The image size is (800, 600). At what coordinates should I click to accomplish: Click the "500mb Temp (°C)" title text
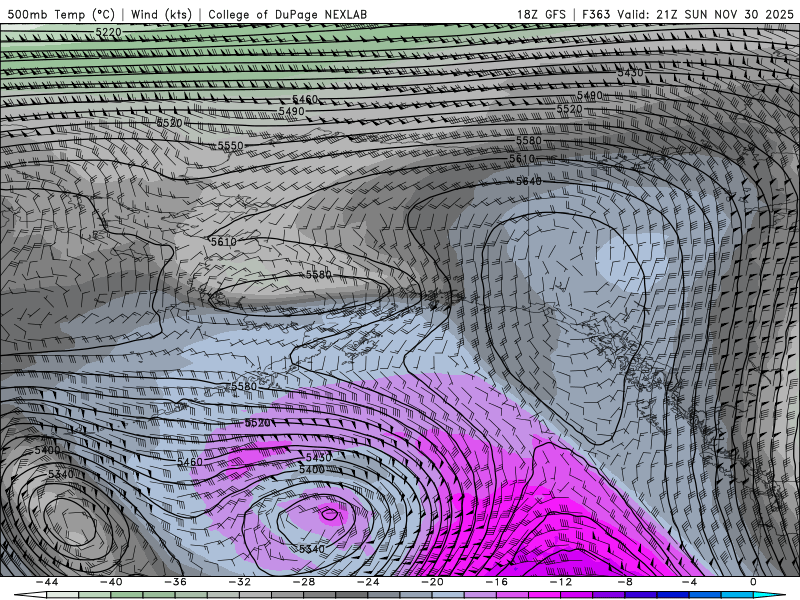point(61,14)
